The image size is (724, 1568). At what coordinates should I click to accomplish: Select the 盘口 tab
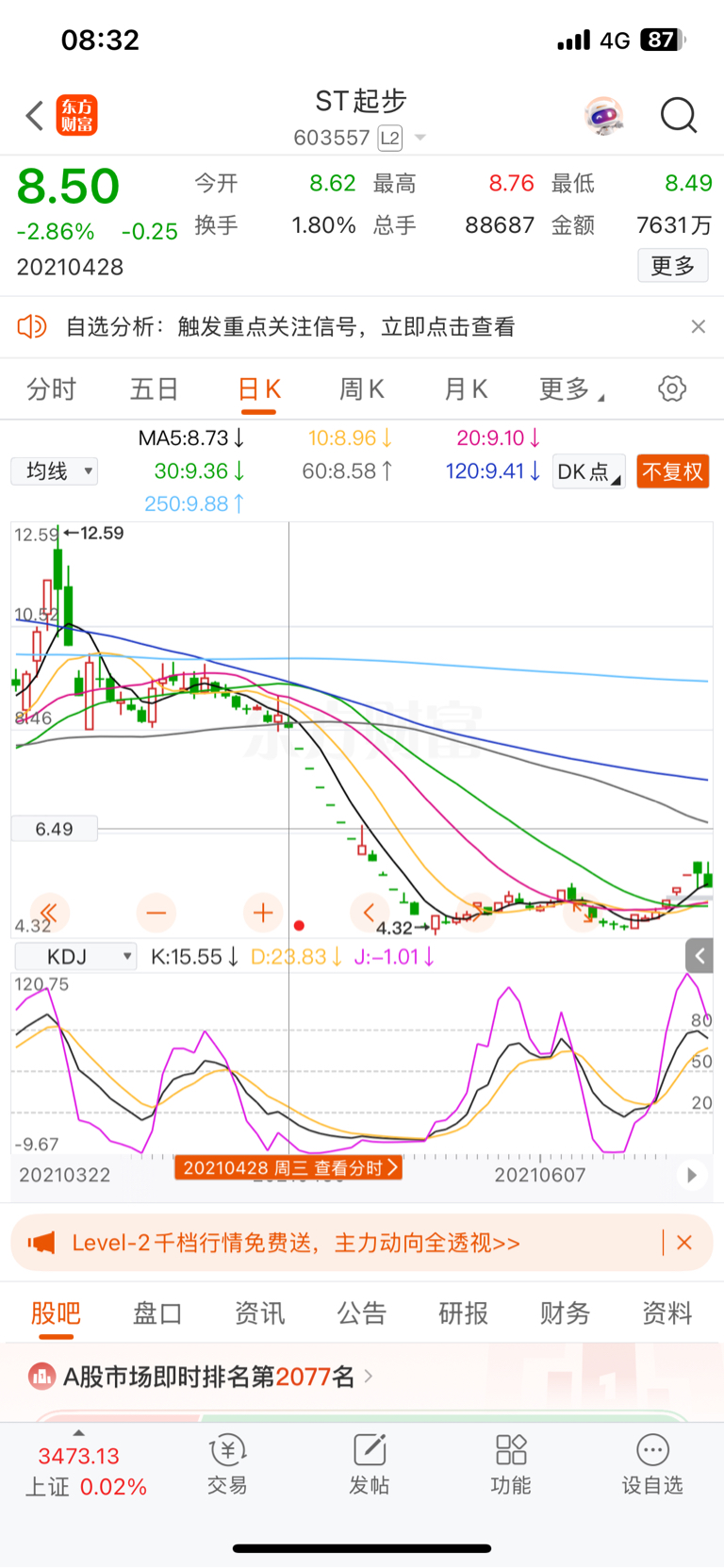157,1313
